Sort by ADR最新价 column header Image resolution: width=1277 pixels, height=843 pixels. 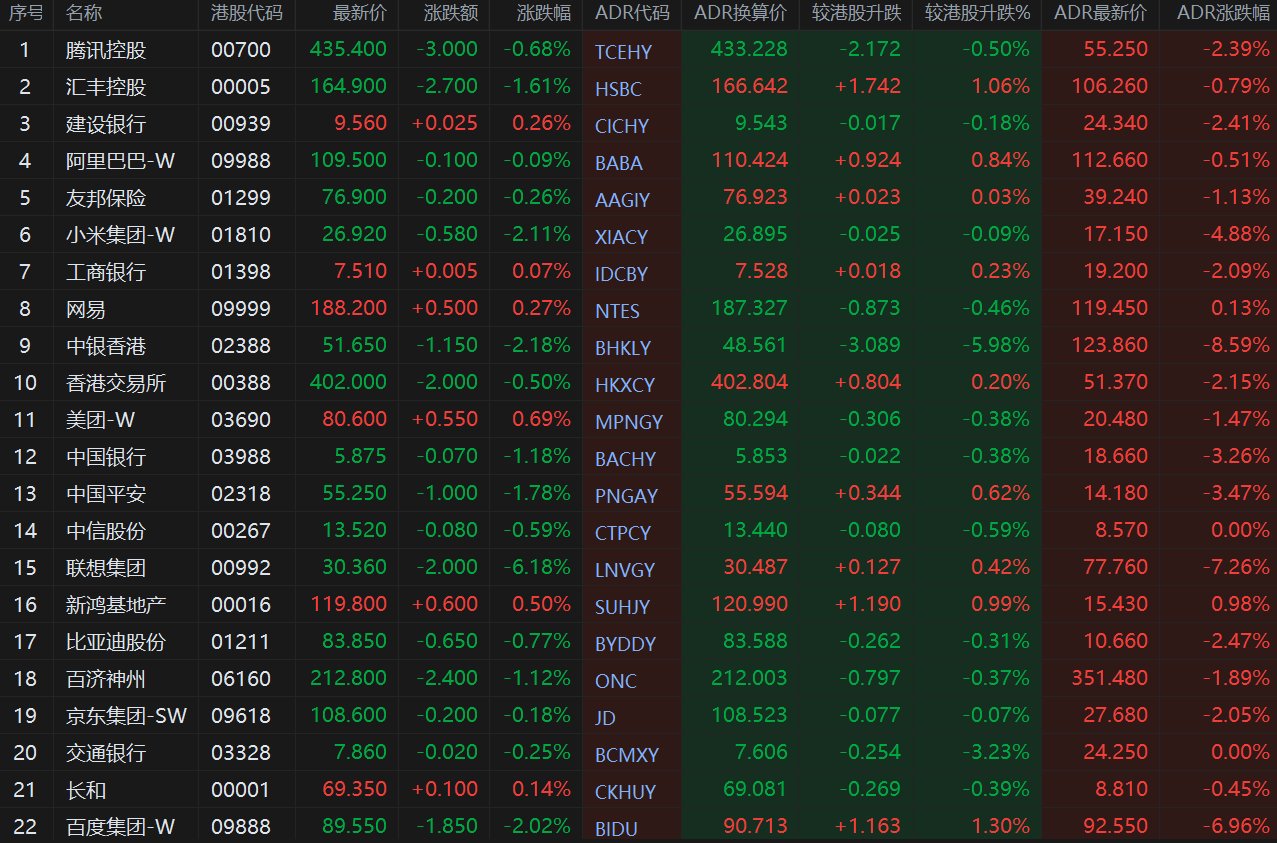(1101, 14)
